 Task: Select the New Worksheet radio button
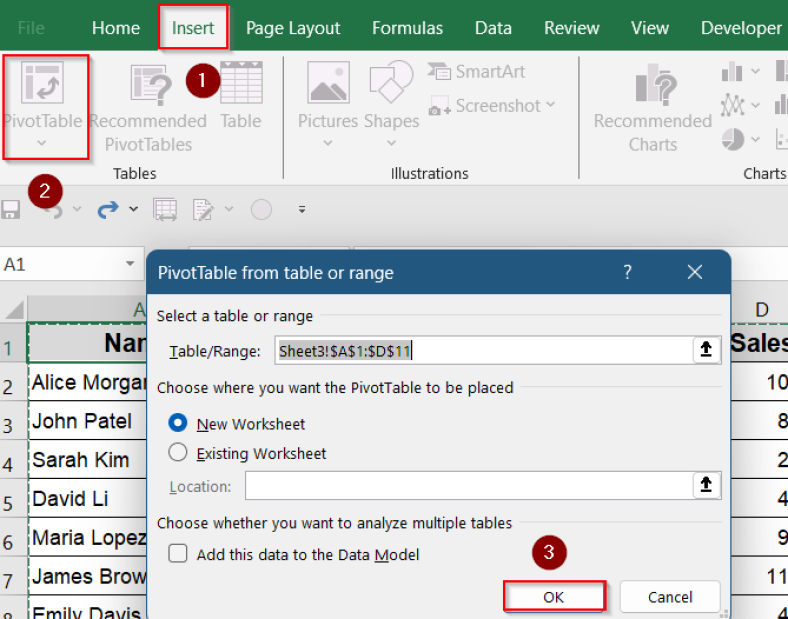pyautogui.click(x=178, y=423)
